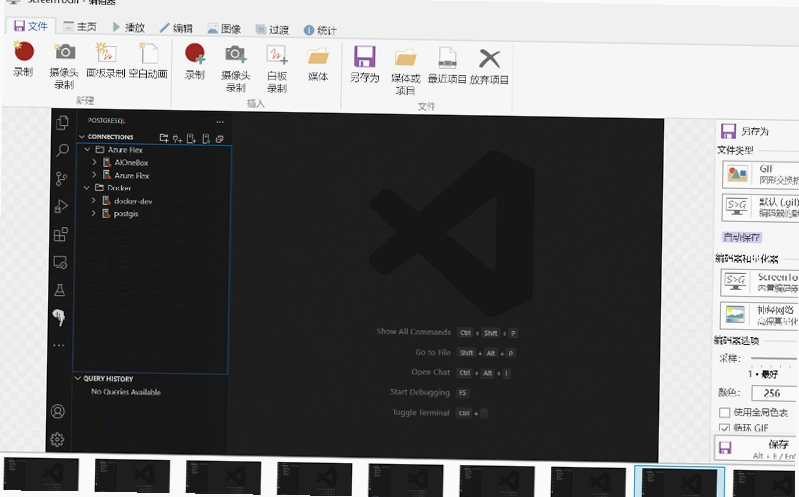
Task: Click the Toggle Terminal hint
Action: [x=421, y=412]
